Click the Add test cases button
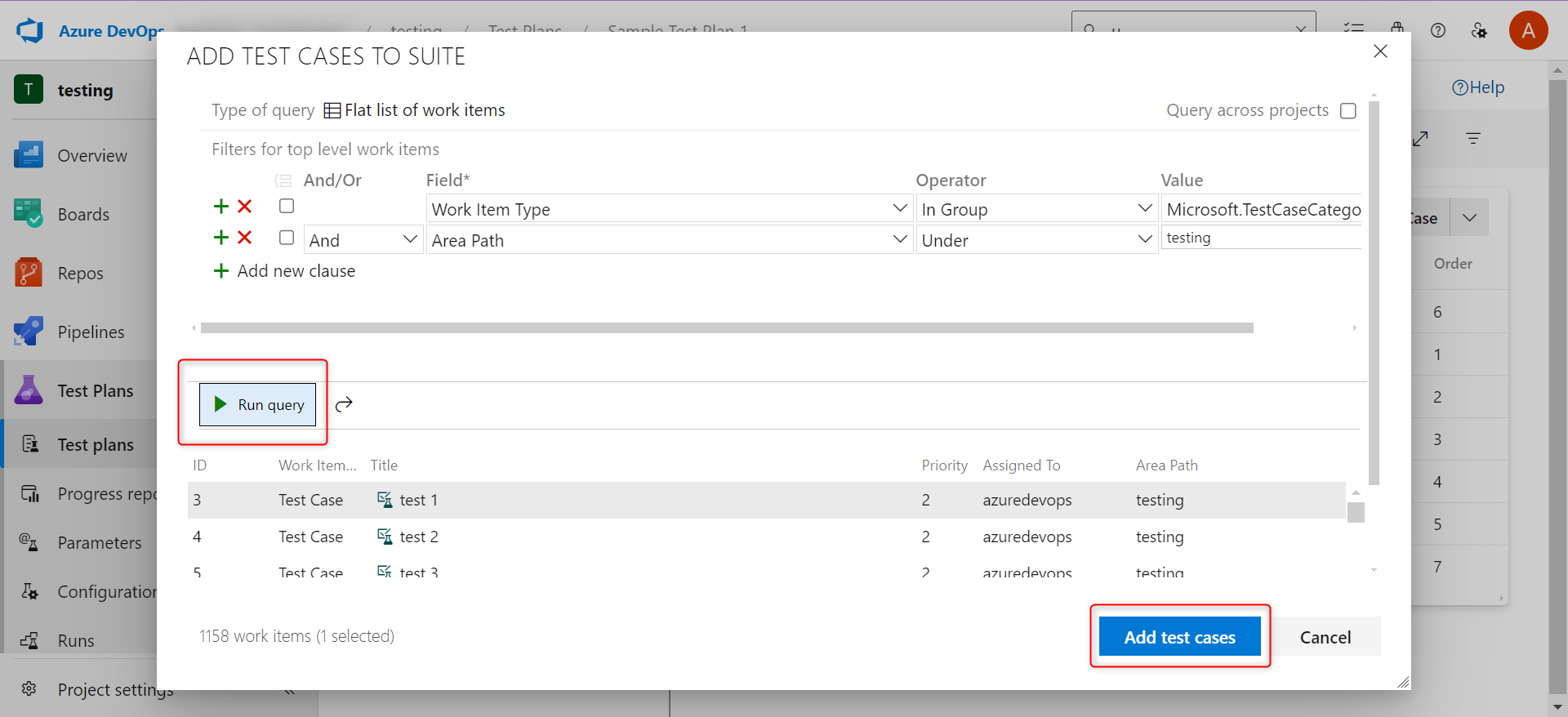Image resolution: width=1568 pixels, height=717 pixels. [x=1179, y=637]
